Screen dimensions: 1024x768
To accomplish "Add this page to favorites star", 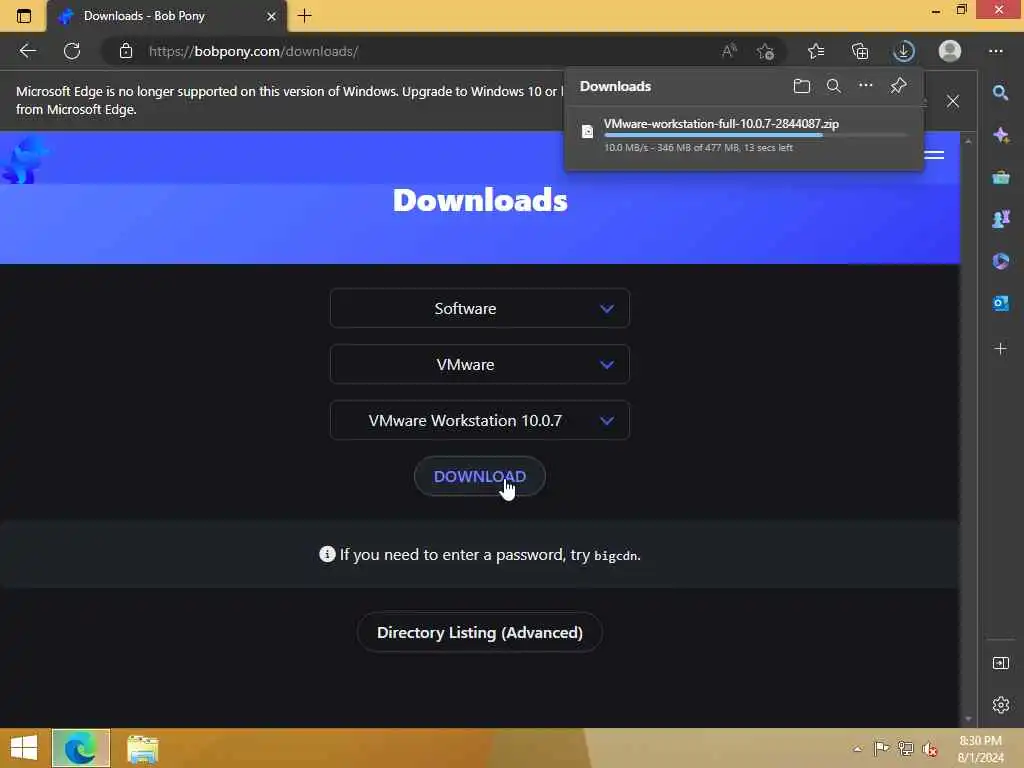I will click(x=765, y=51).
